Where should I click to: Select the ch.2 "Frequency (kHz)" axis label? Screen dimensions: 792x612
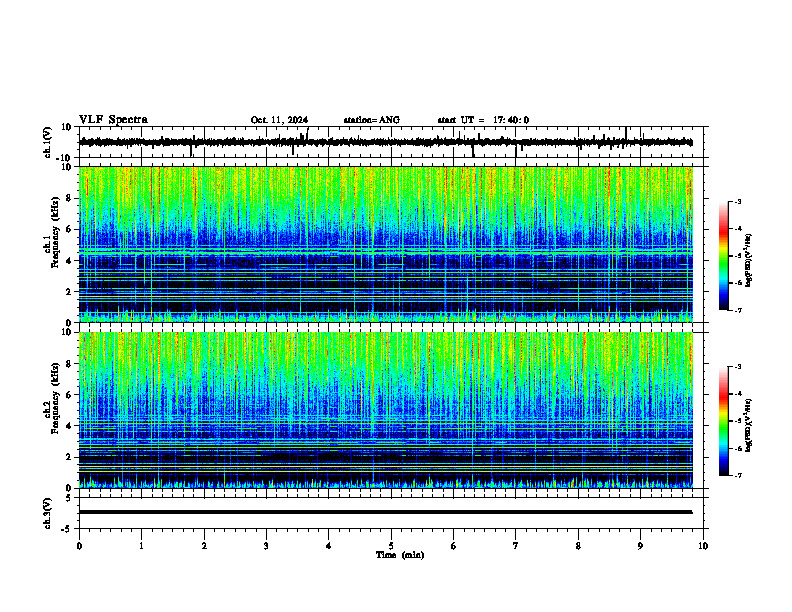click(55, 399)
